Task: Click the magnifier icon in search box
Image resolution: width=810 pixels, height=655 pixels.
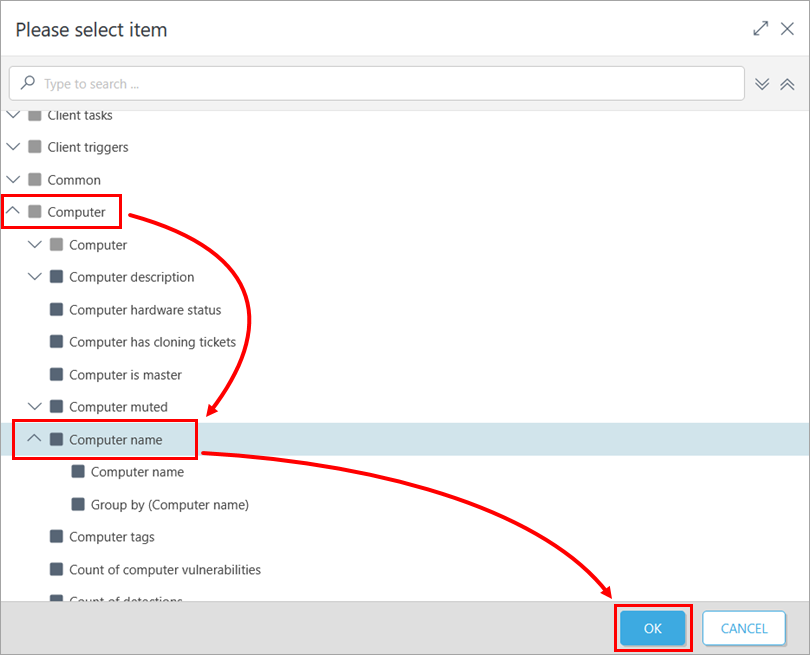Action: (28, 83)
